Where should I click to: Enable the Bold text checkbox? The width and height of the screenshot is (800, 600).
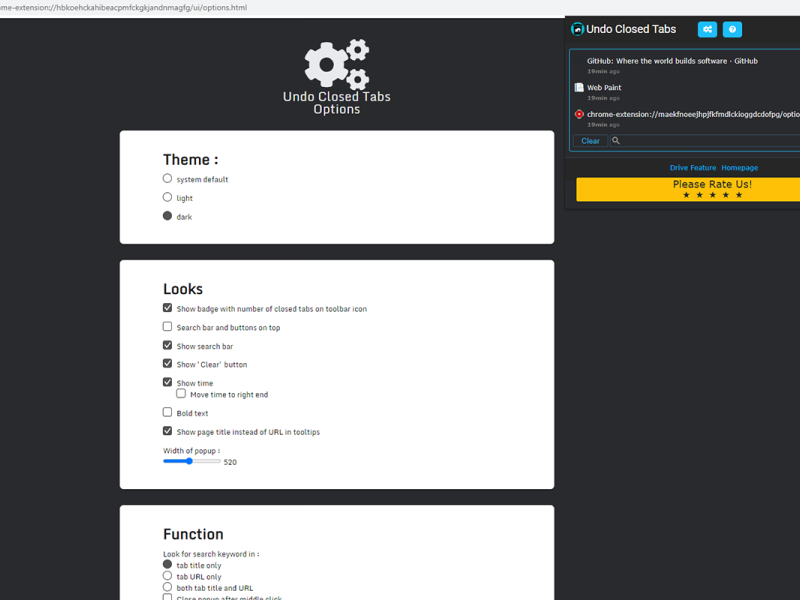click(x=167, y=412)
